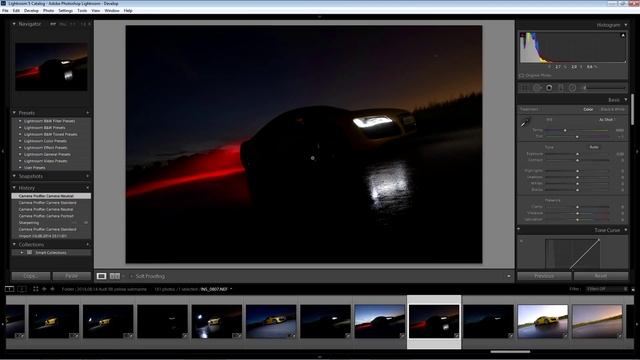Click the right panel vertical scrollbar
Viewport: 640px width, 360px height.
click(x=633, y=108)
